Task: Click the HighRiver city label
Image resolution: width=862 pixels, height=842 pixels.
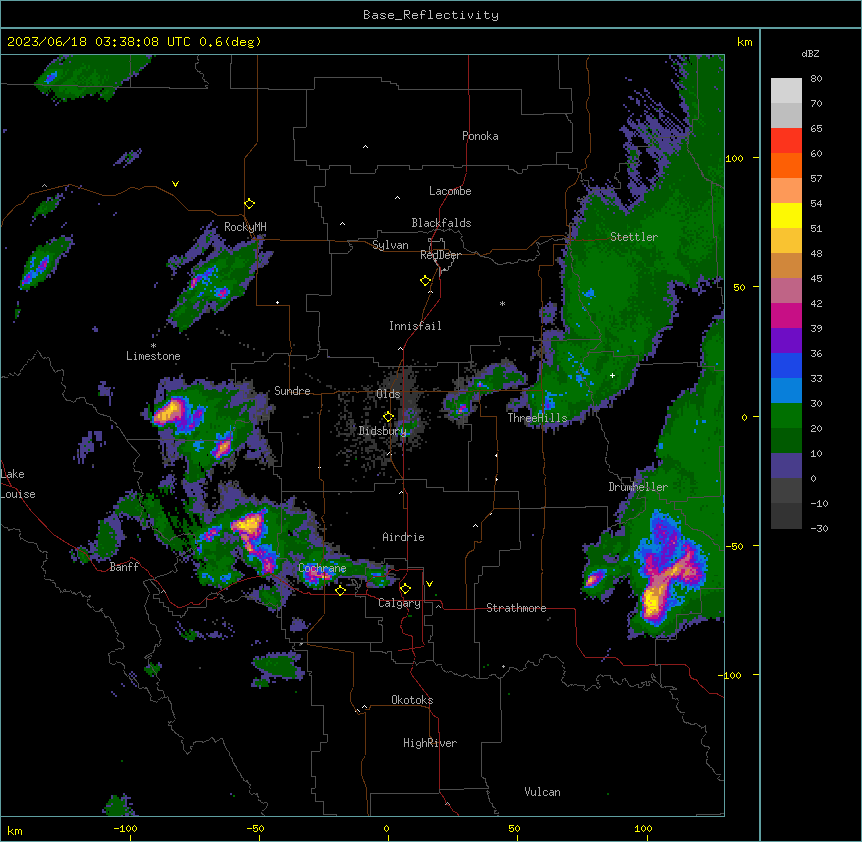Action: coord(430,743)
